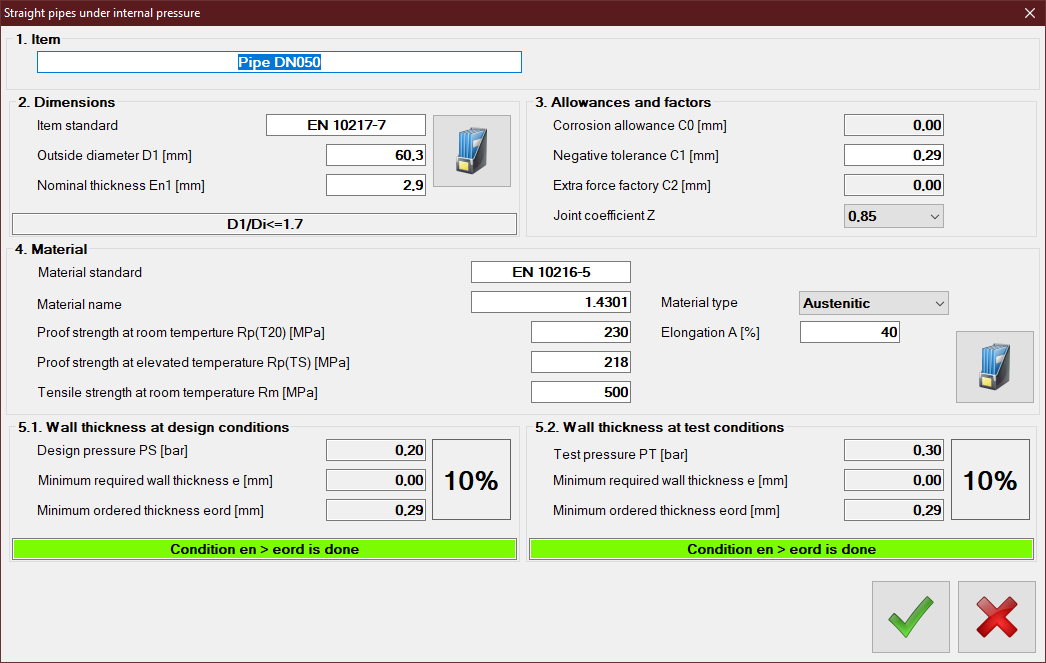Click the Tensile strength Rm field
This screenshot has width=1046, height=663.
580,392
